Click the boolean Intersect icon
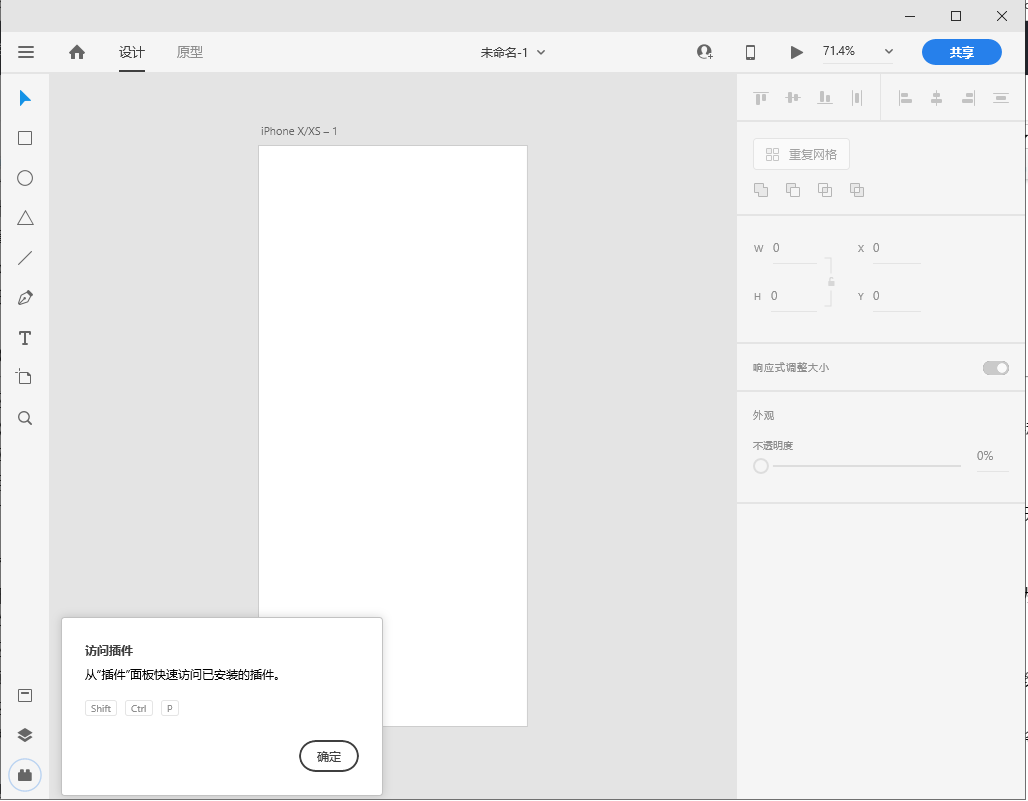 pos(825,190)
